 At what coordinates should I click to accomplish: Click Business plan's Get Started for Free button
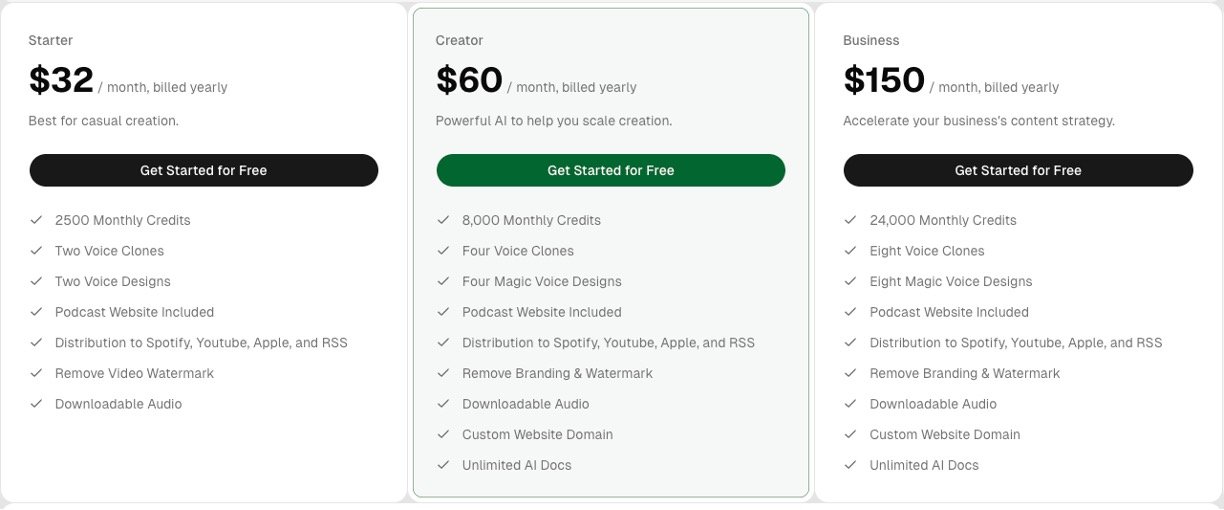pos(1018,170)
